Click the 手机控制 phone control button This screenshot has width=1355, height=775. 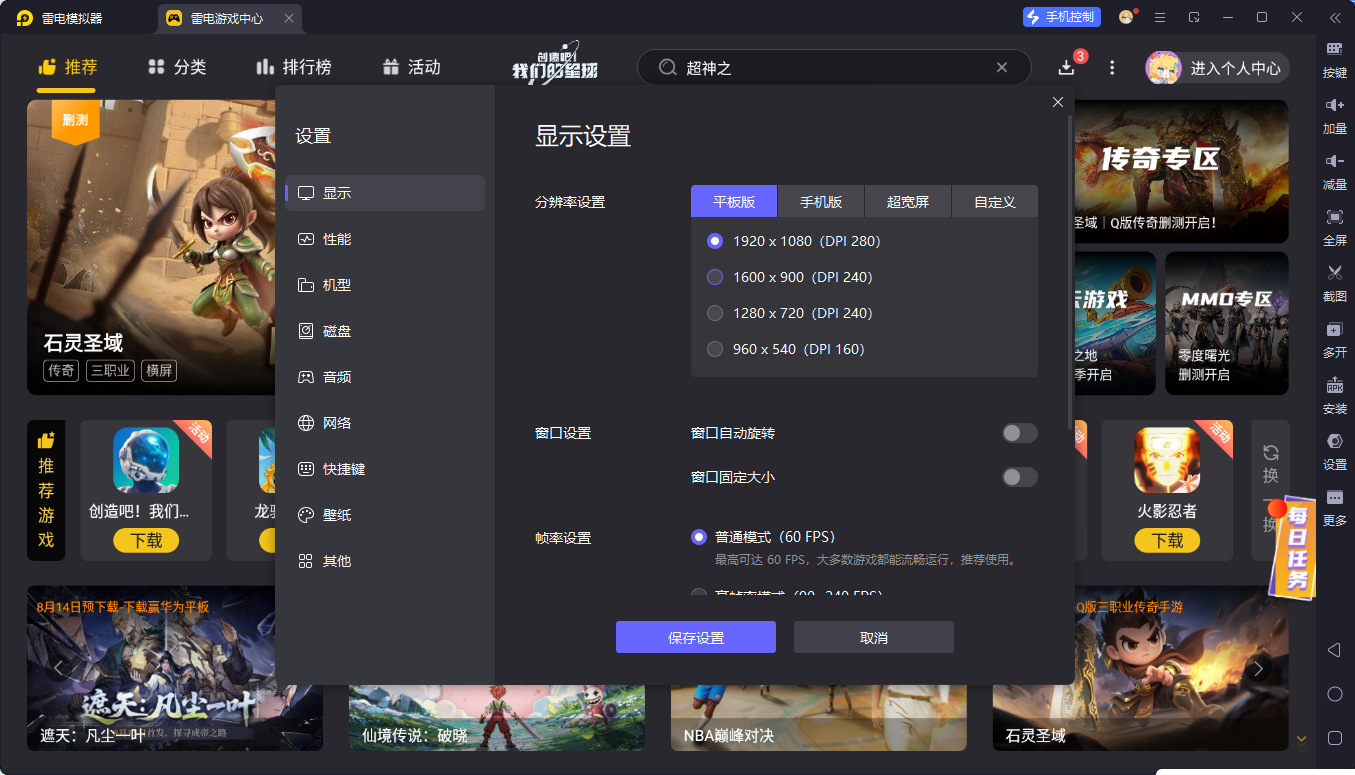(1062, 17)
